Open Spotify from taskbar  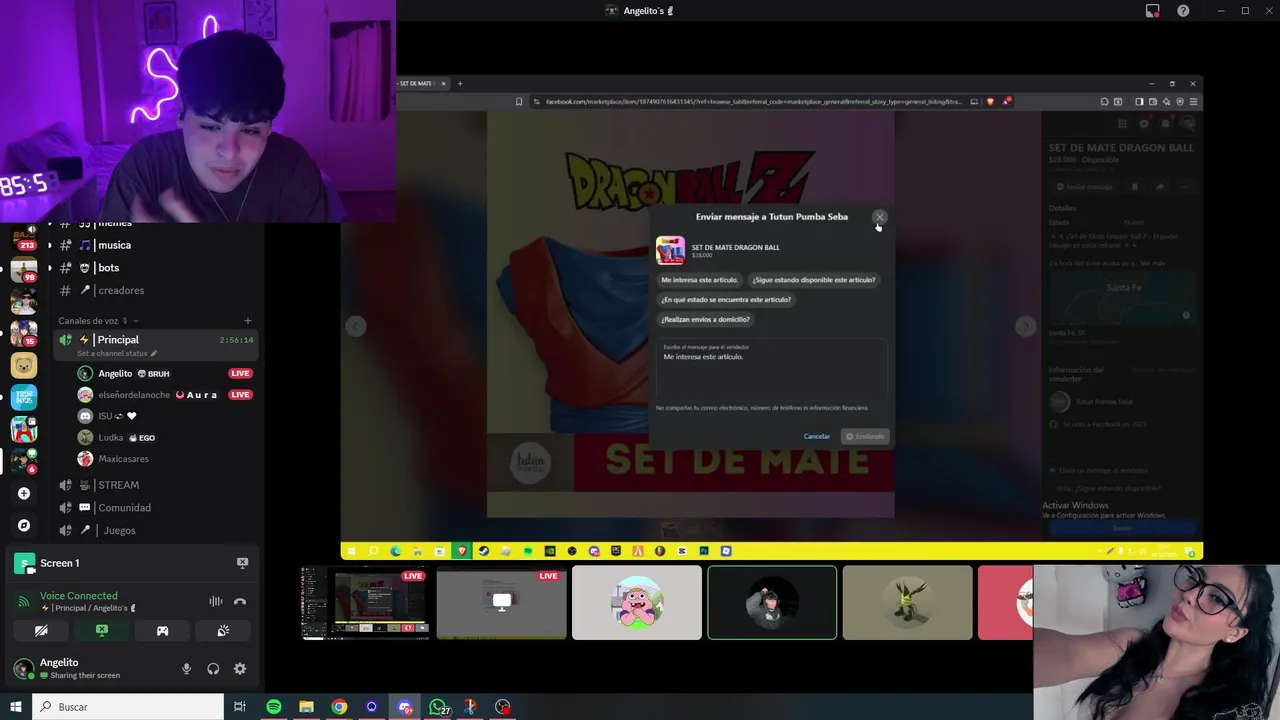tap(273, 707)
